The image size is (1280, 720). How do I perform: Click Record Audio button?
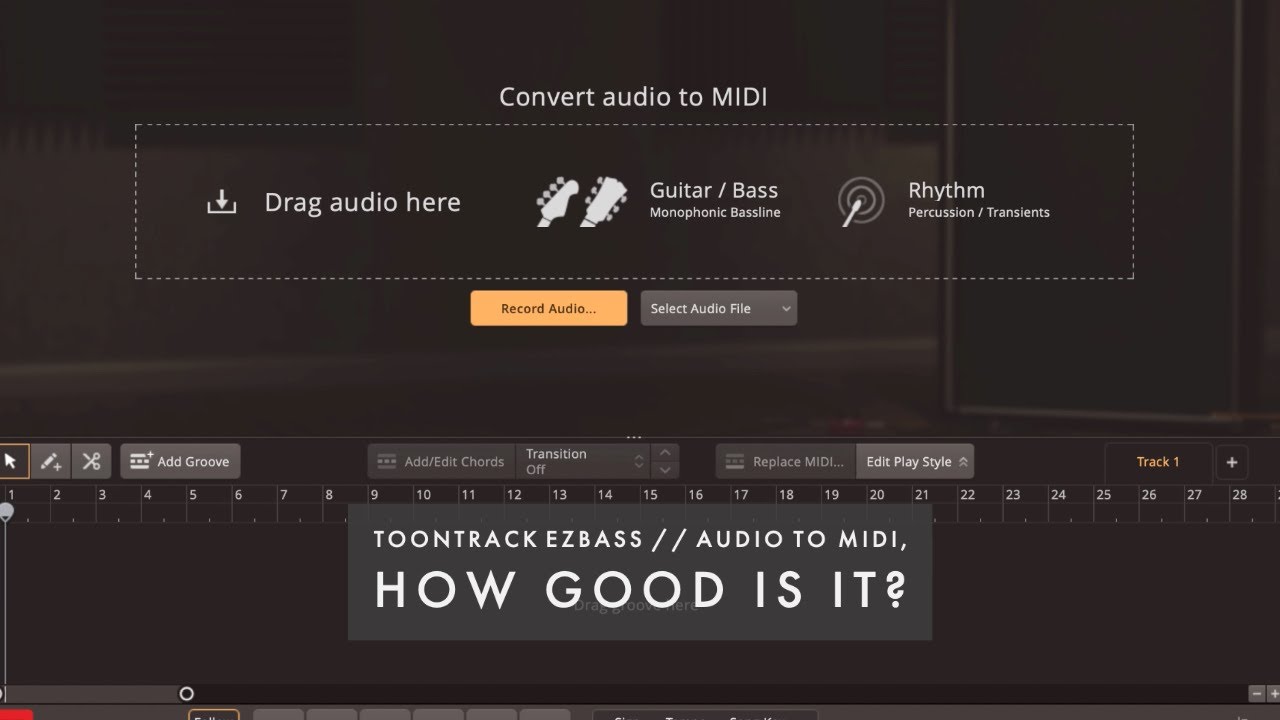tap(549, 308)
